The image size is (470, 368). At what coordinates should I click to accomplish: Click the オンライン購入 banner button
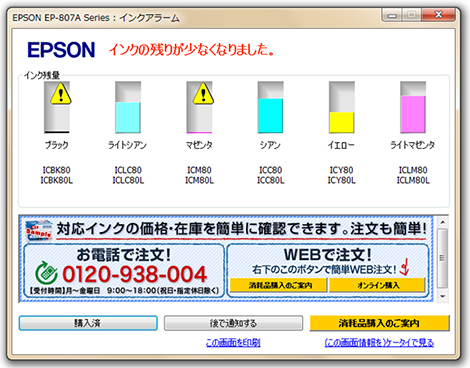point(377,285)
